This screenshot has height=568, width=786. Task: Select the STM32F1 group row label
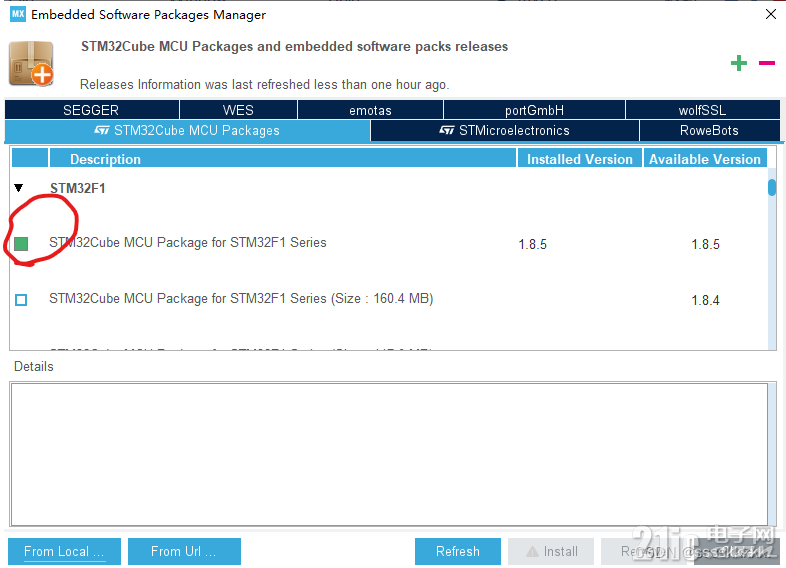click(x=78, y=188)
